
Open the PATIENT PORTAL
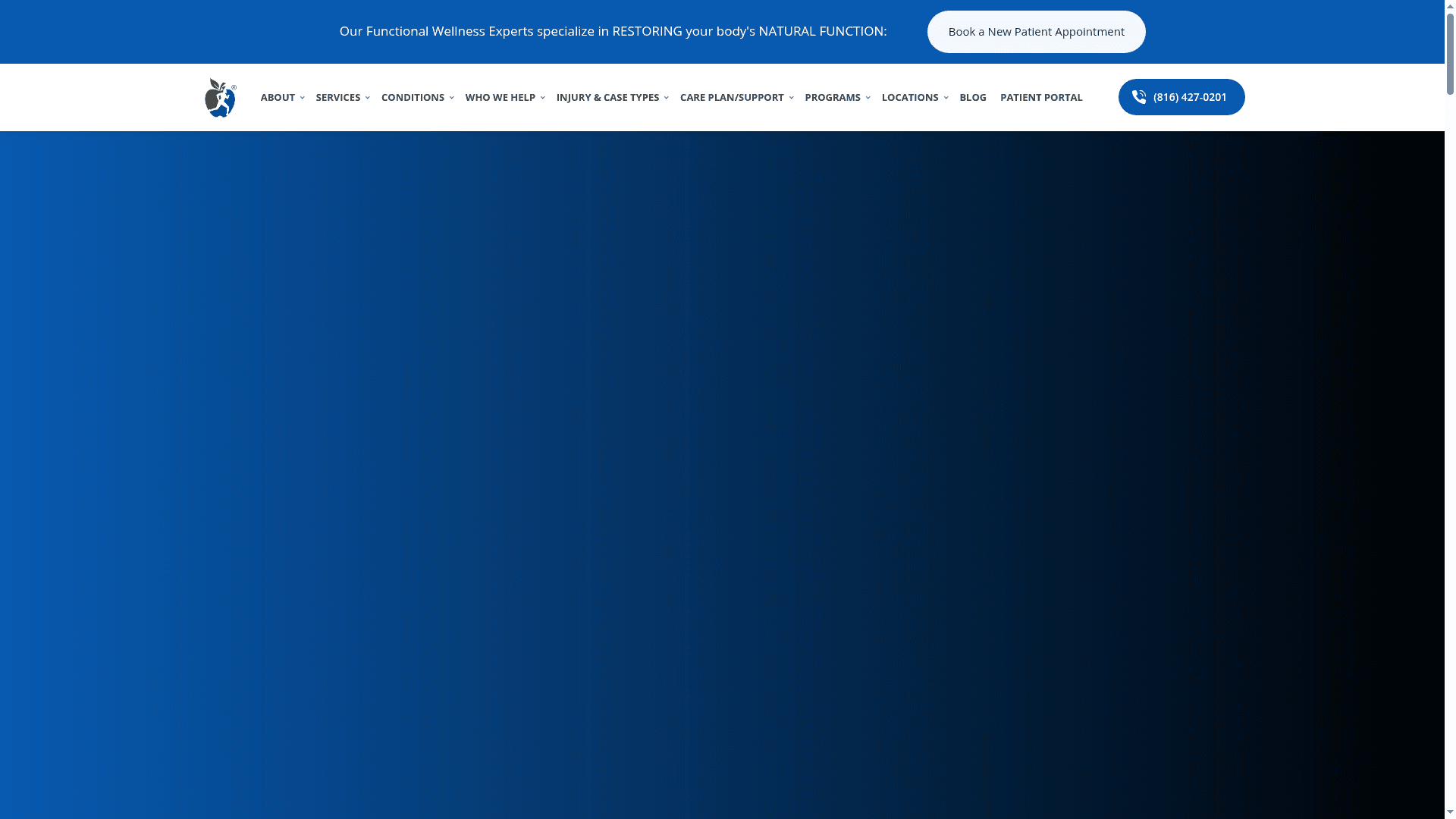point(1041,97)
